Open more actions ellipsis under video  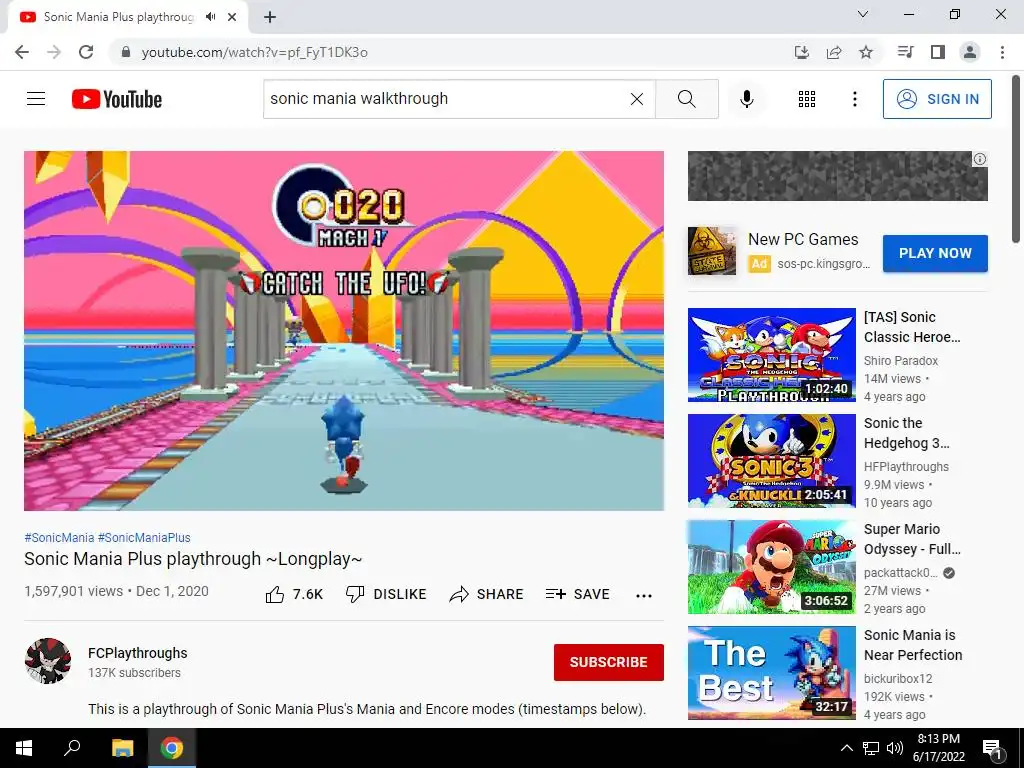pos(644,595)
